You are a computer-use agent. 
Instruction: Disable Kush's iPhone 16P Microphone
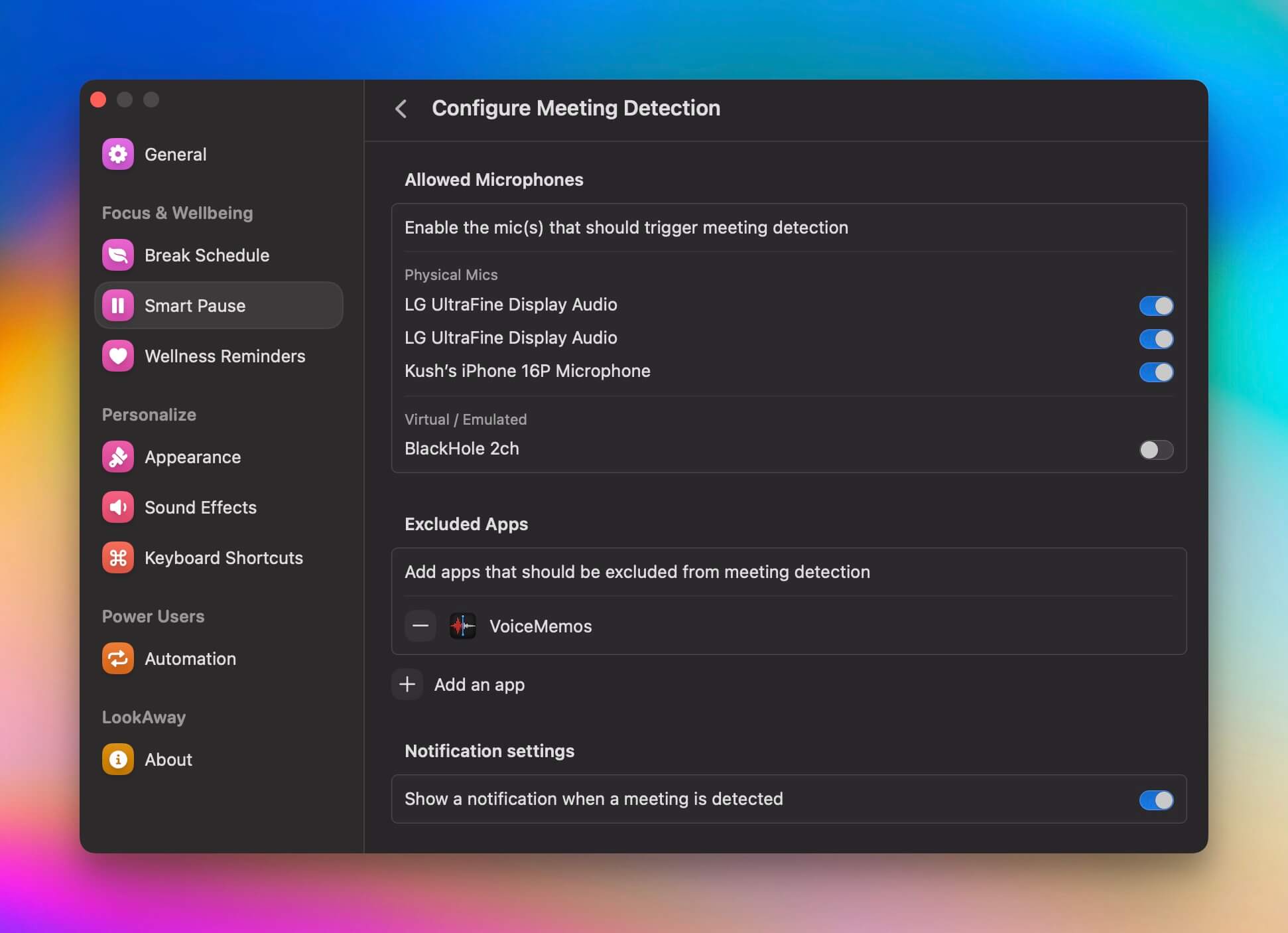click(x=1155, y=372)
